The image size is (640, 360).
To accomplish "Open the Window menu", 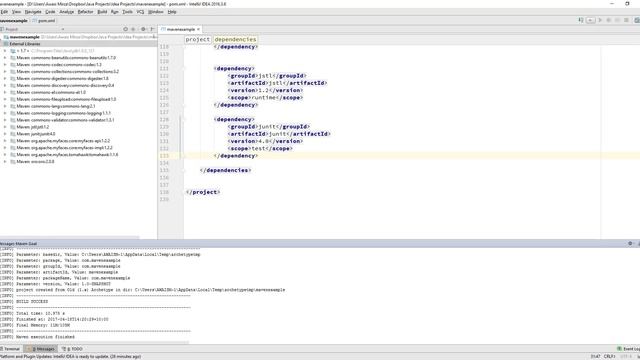I will pos(156,12).
